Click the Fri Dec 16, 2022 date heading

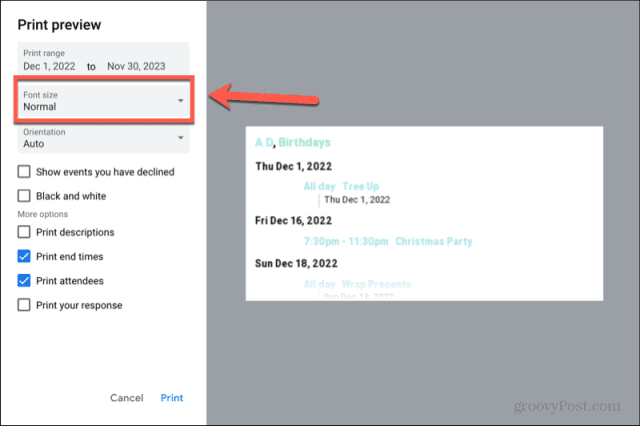(293, 221)
